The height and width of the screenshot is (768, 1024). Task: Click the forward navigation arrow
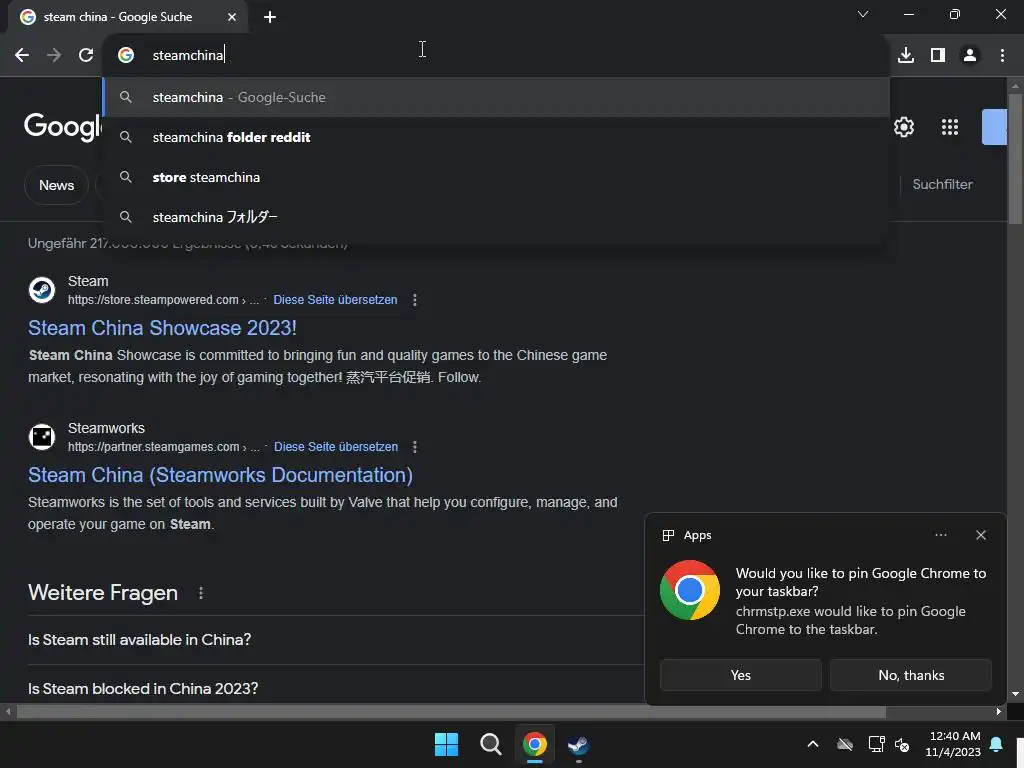54,56
